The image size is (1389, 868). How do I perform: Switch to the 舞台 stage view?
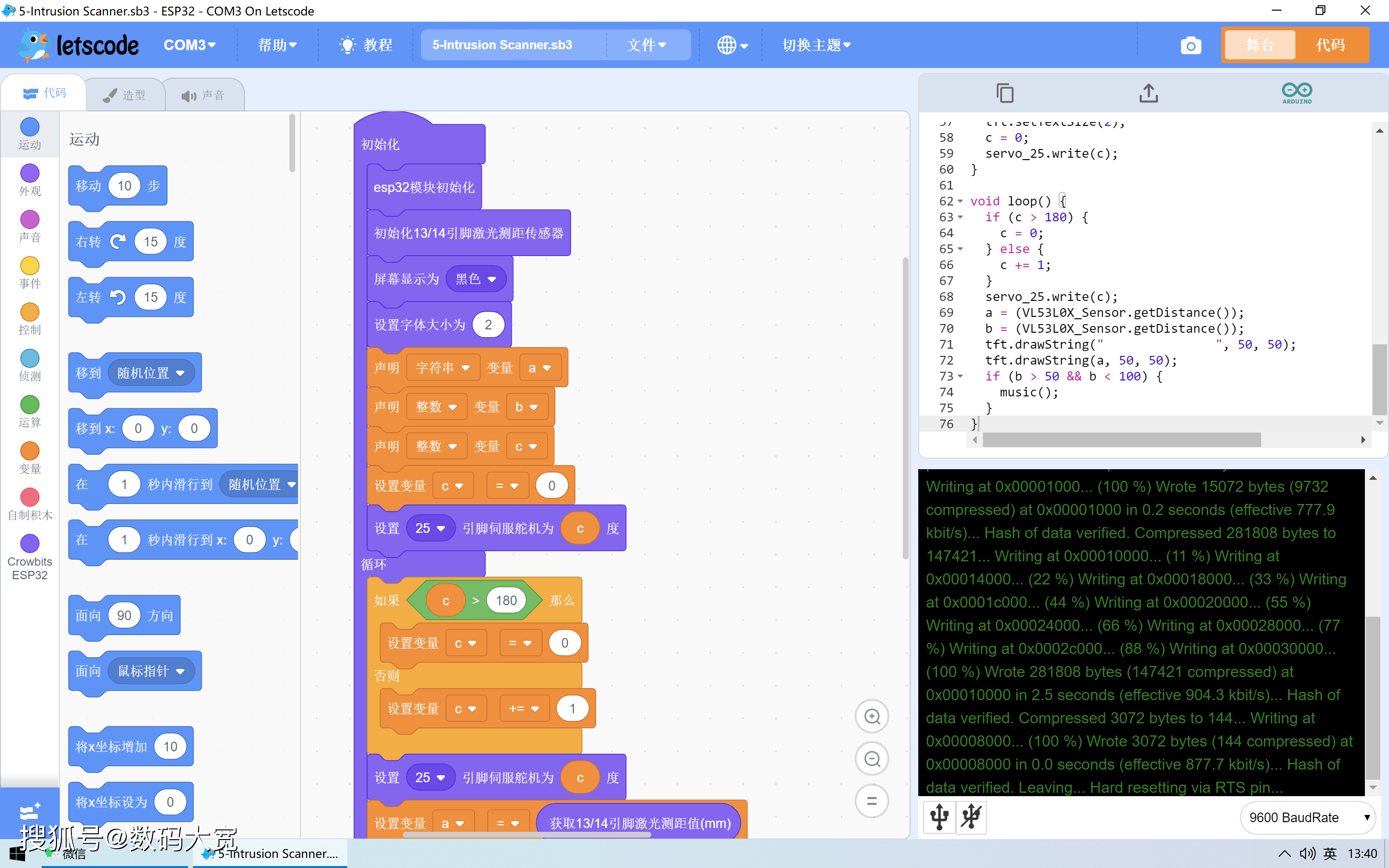(1260, 45)
